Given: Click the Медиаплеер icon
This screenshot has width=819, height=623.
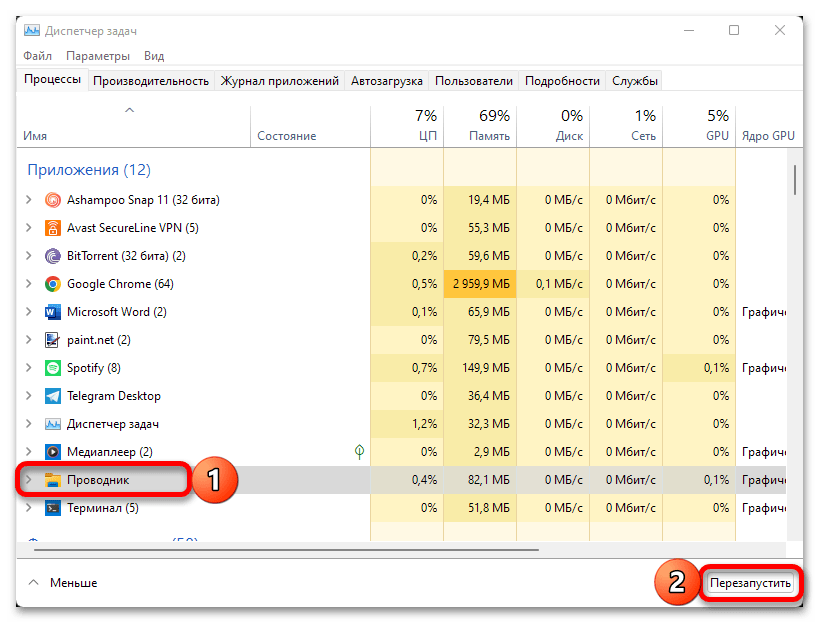Looking at the screenshot, I should [53, 452].
